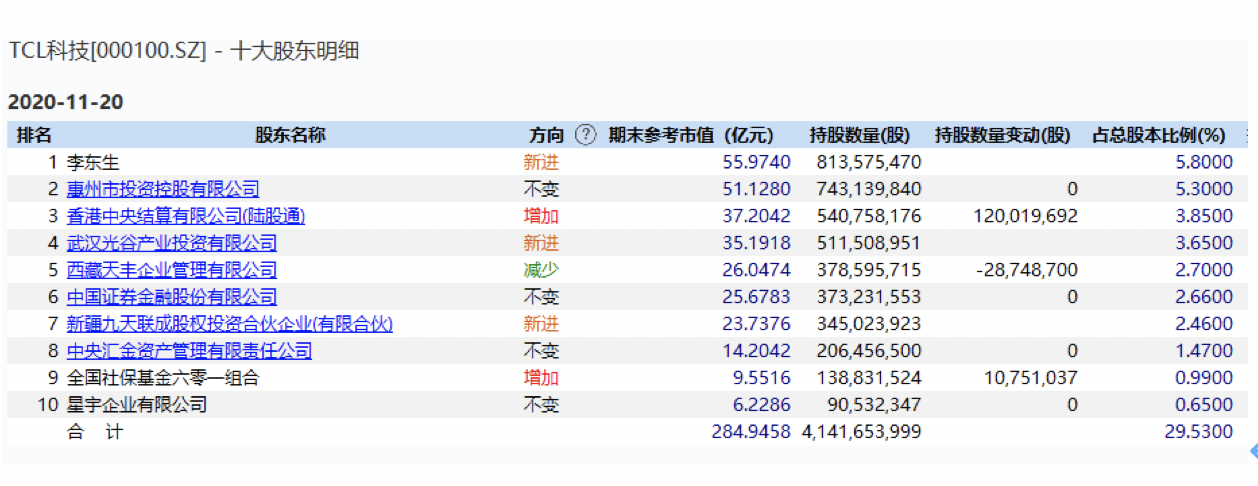
Task: Click the 中国证券金融股份有限公司 link
Action: [x=172, y=297]
